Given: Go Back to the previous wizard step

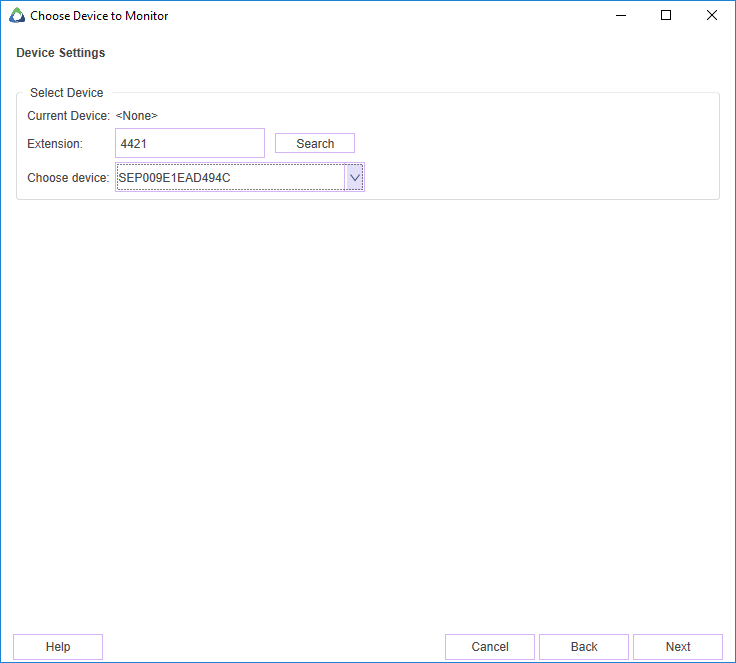Looking at the screenshot, I should coord(583,647).
